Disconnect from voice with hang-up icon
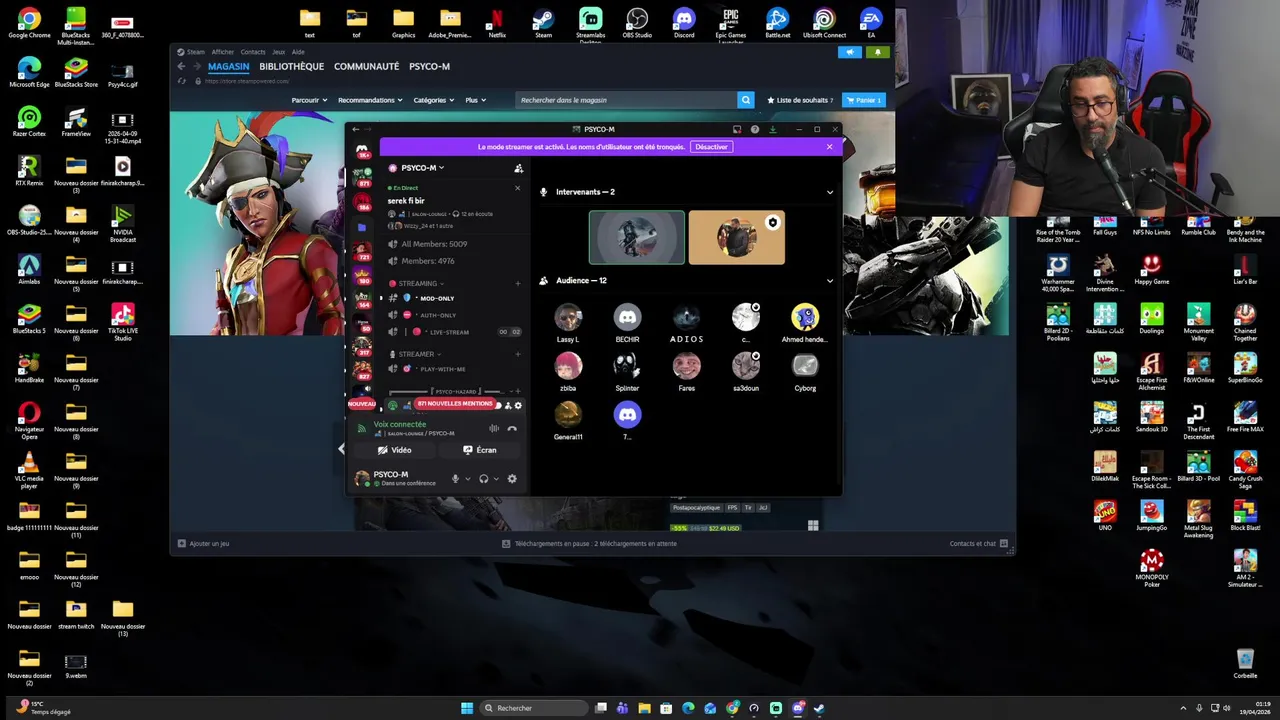 point(512,428)
